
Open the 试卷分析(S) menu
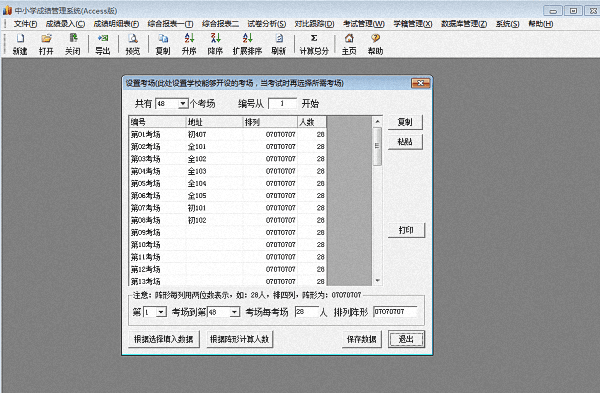coord(267,24)
